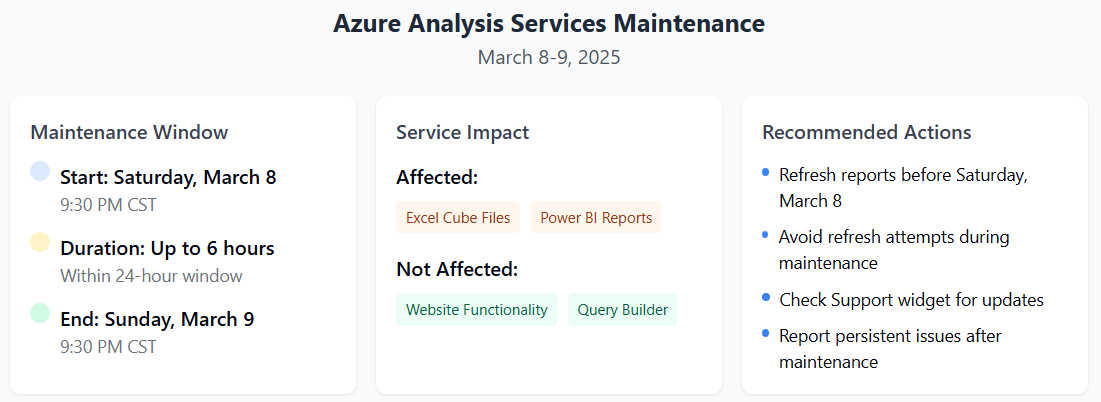
Task: Click the March 8-9, 2025 subtitle
Action: (x=549, y=57)
